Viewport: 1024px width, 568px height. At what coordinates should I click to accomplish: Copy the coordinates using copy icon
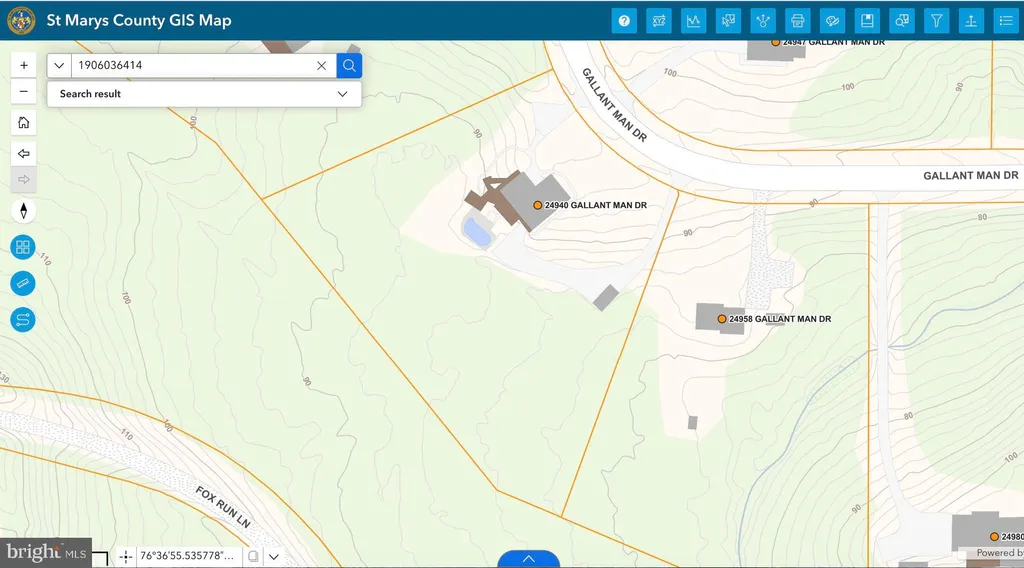[x=253, y=556]
